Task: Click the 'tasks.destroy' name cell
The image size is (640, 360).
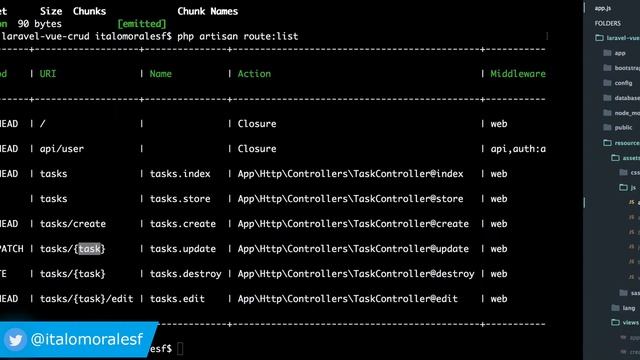Action: (x=185, y=274)
